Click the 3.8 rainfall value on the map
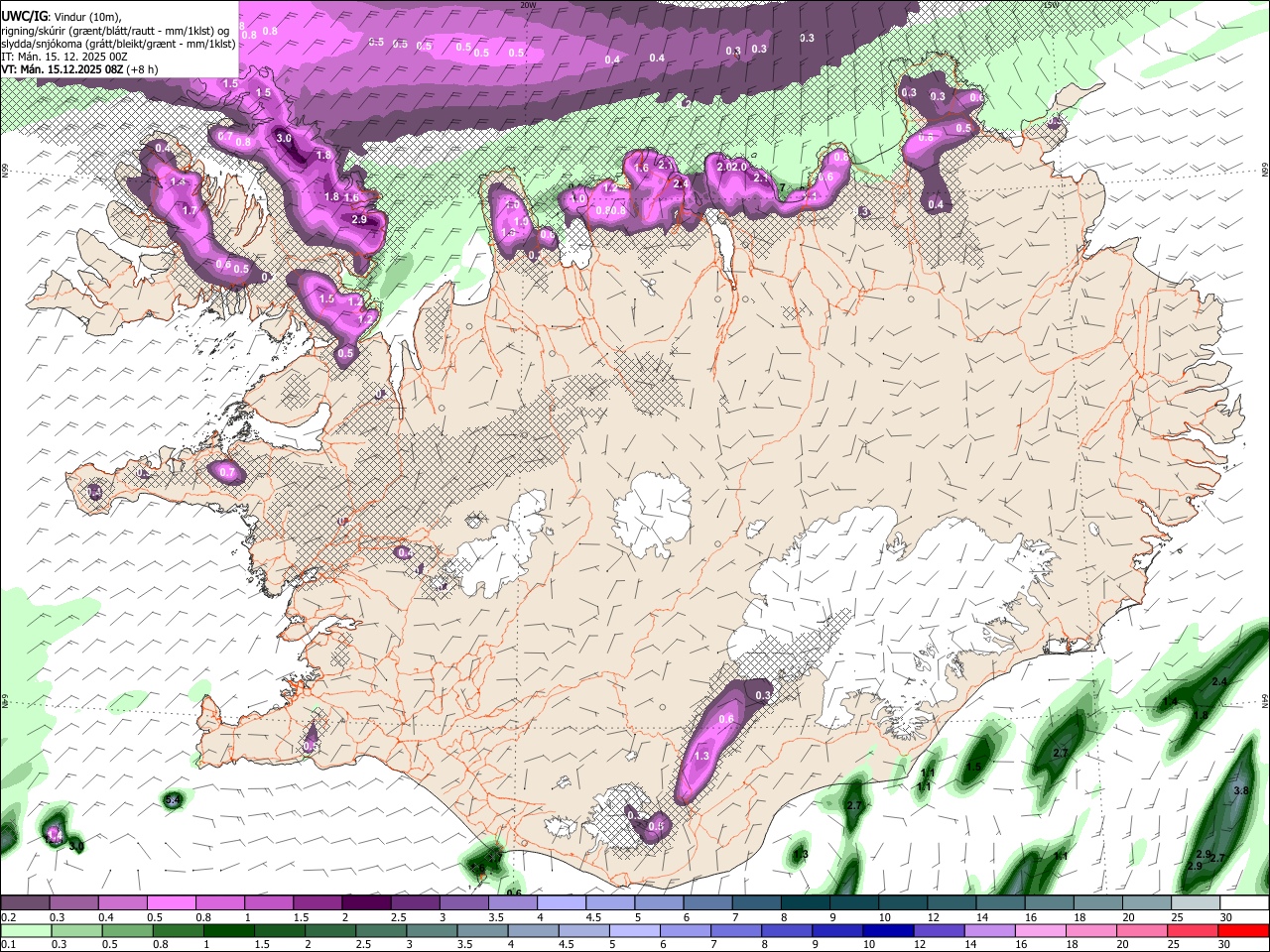 coord(1240,790)
